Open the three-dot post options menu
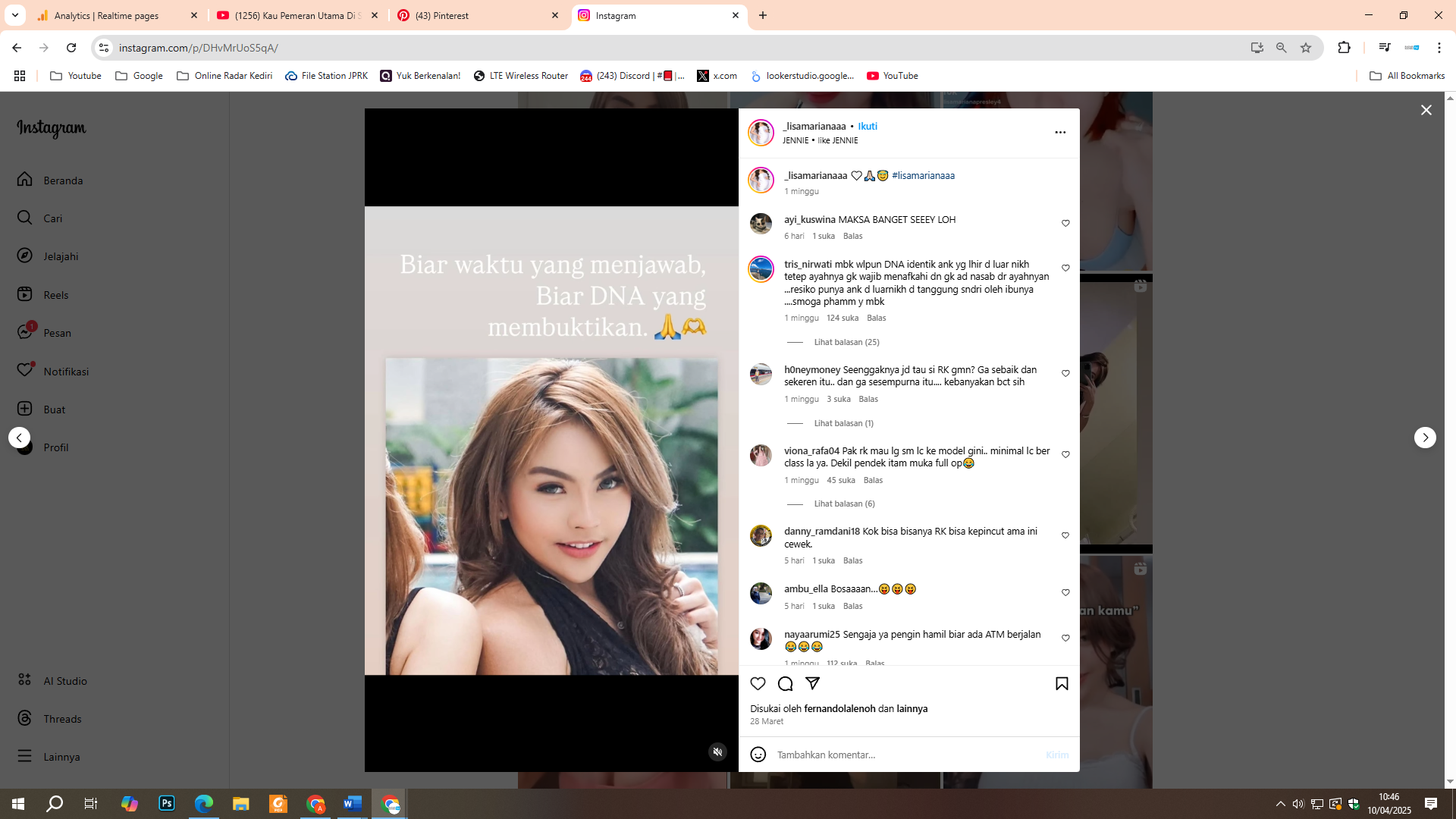Image resolution: width=1456 pixels, height=819 pixels. pyautogui.click(x=1060, y=133)
